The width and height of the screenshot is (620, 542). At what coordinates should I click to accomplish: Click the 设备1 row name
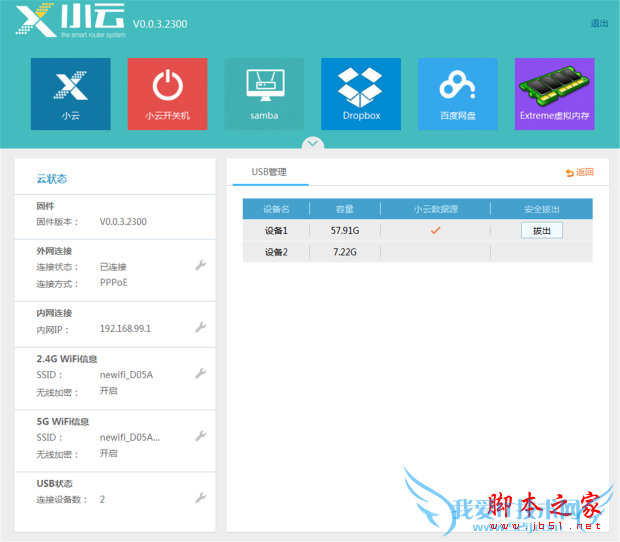[x=276, y=231]
